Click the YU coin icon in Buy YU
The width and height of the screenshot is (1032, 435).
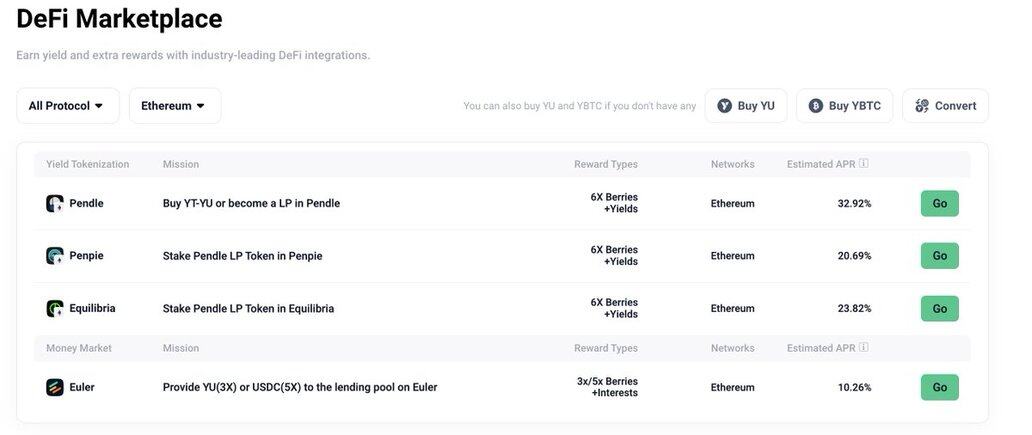click(x=725, y=106)
